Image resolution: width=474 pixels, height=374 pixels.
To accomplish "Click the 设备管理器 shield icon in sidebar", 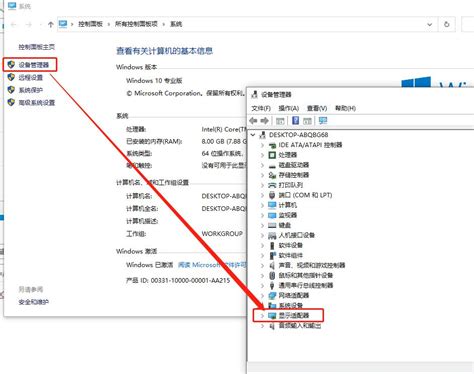I will click(x=11, y=64).
